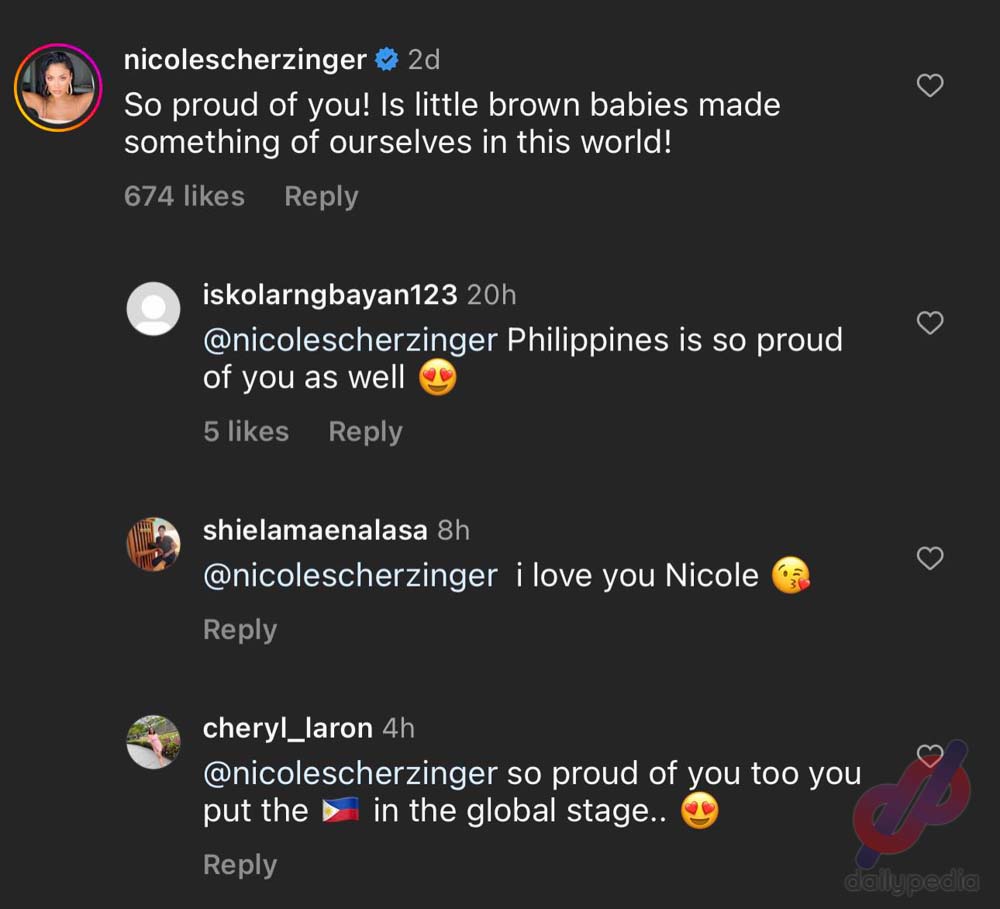
Task: Open iskolarngbayan123's default avatar
Action: (x=153, y=308)
